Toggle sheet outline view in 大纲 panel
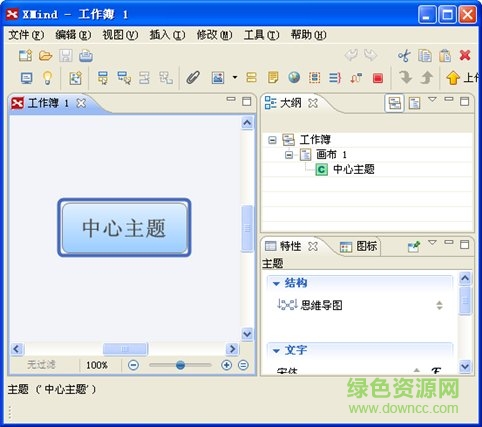 coord(414,103)
